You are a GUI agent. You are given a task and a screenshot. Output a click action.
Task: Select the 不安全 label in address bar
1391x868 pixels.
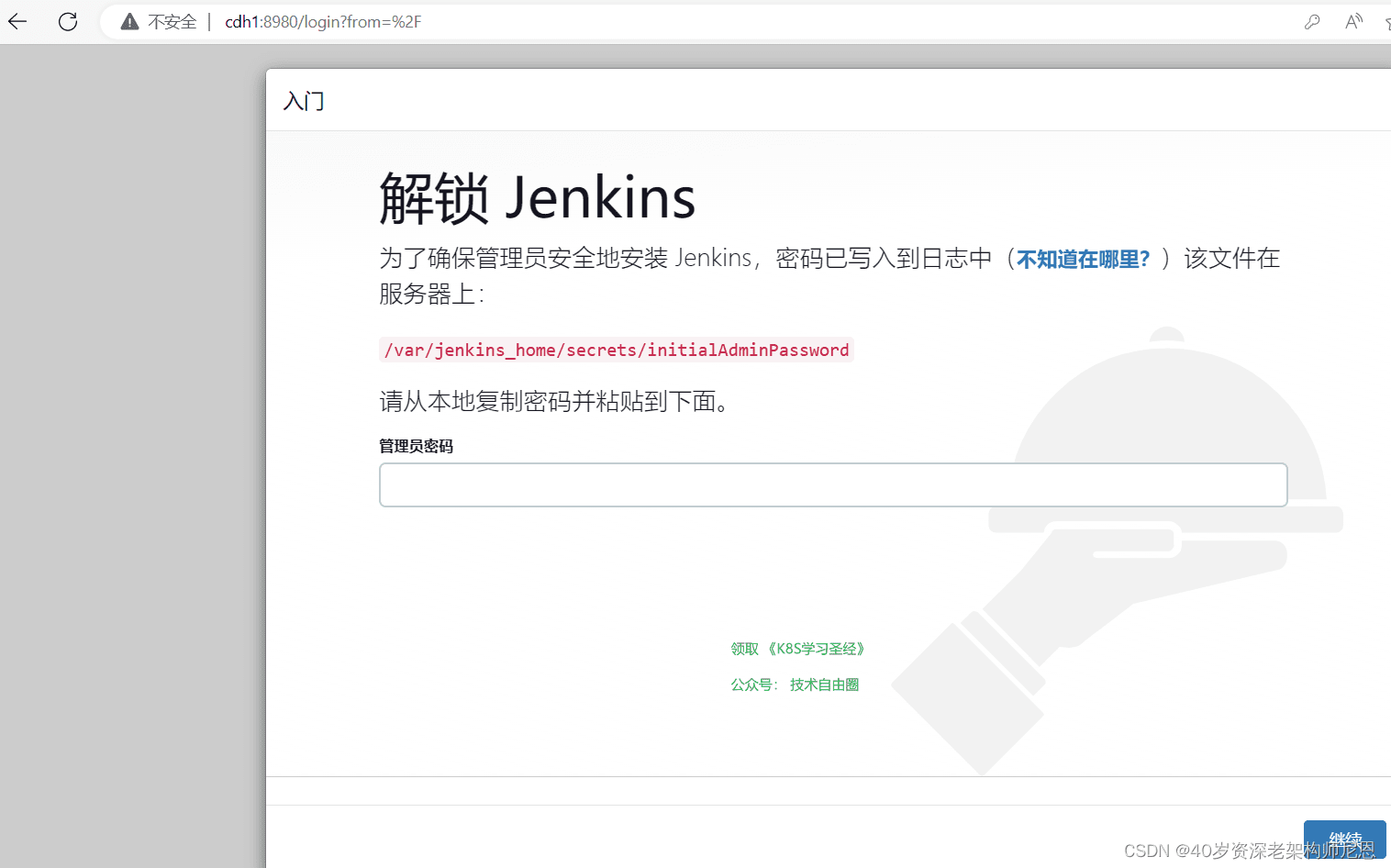click(172, 22)
